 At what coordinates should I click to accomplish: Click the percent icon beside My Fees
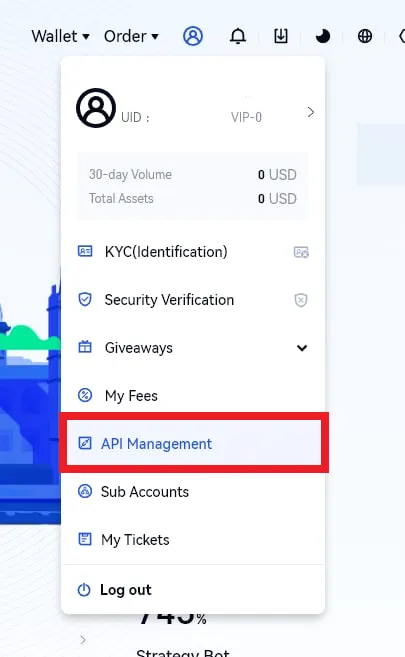click(85, 395)
